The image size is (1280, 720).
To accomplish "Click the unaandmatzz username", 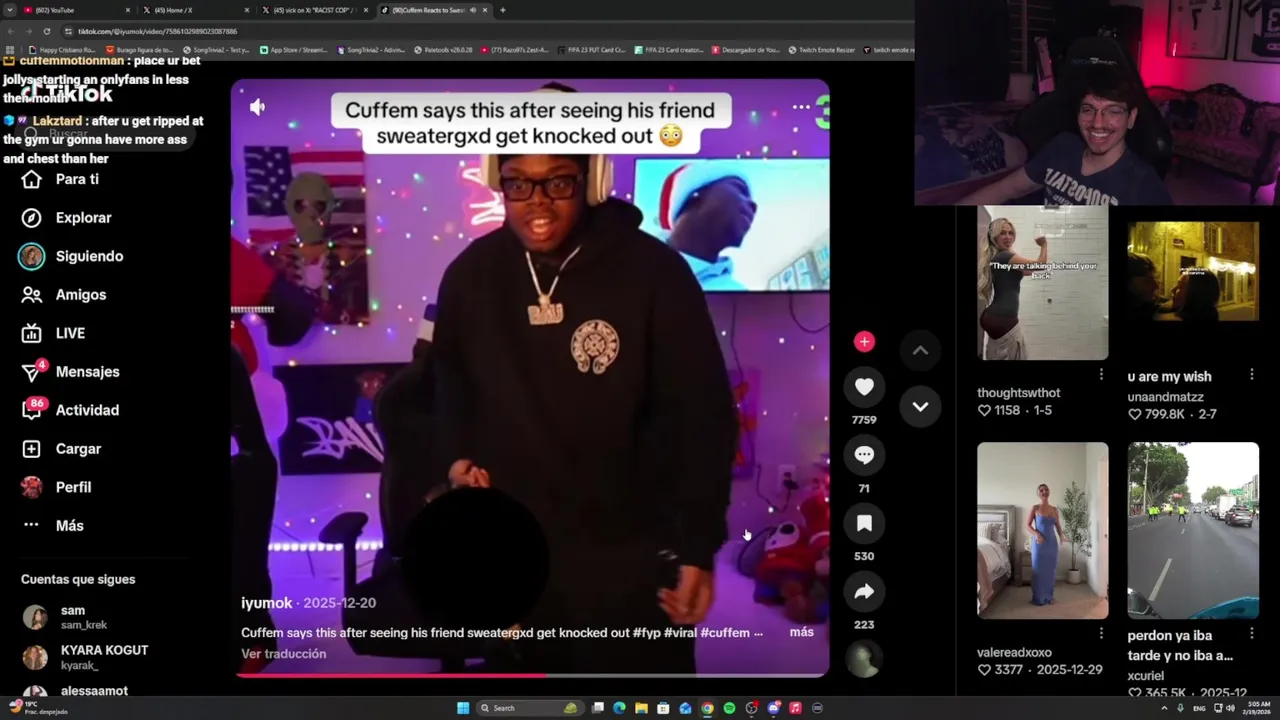I will 1165,397.
